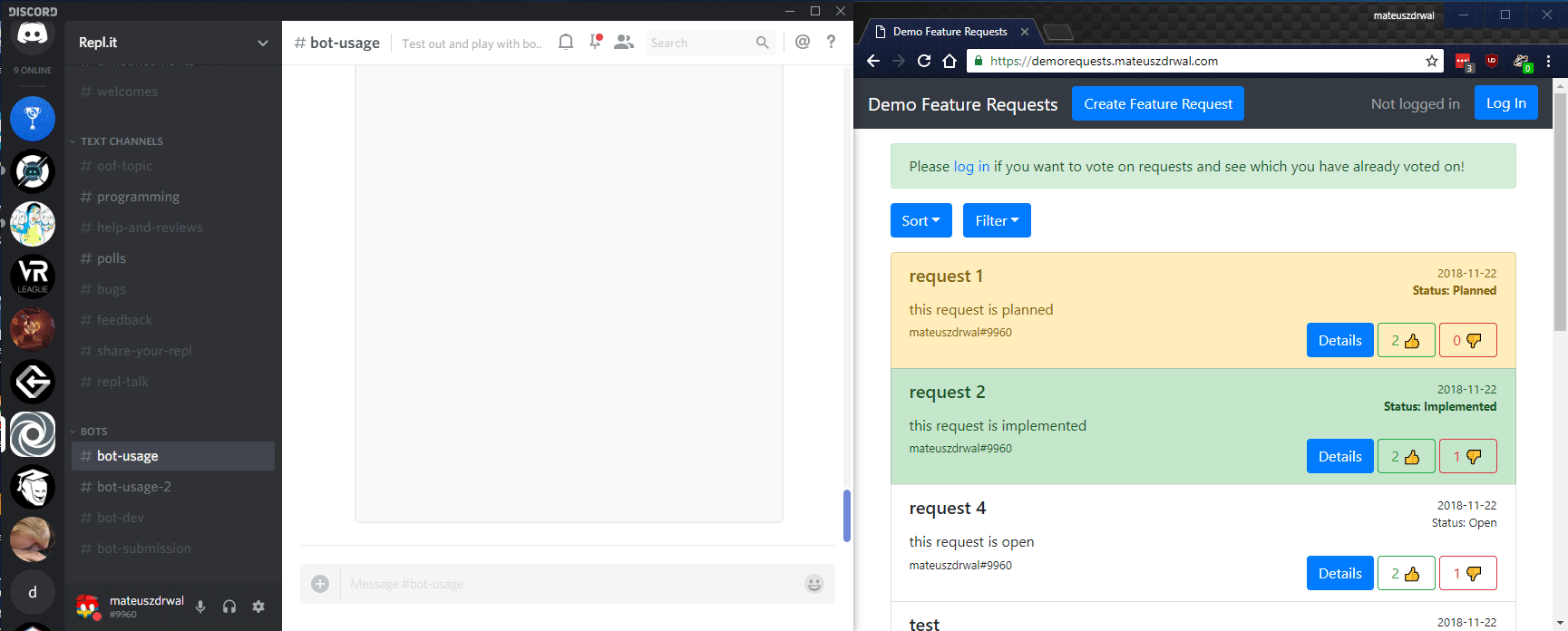Click the Discord chat scrollbar thumb
The height and width of the screenshot is (631, 1568).
click(x=847, y=516)
